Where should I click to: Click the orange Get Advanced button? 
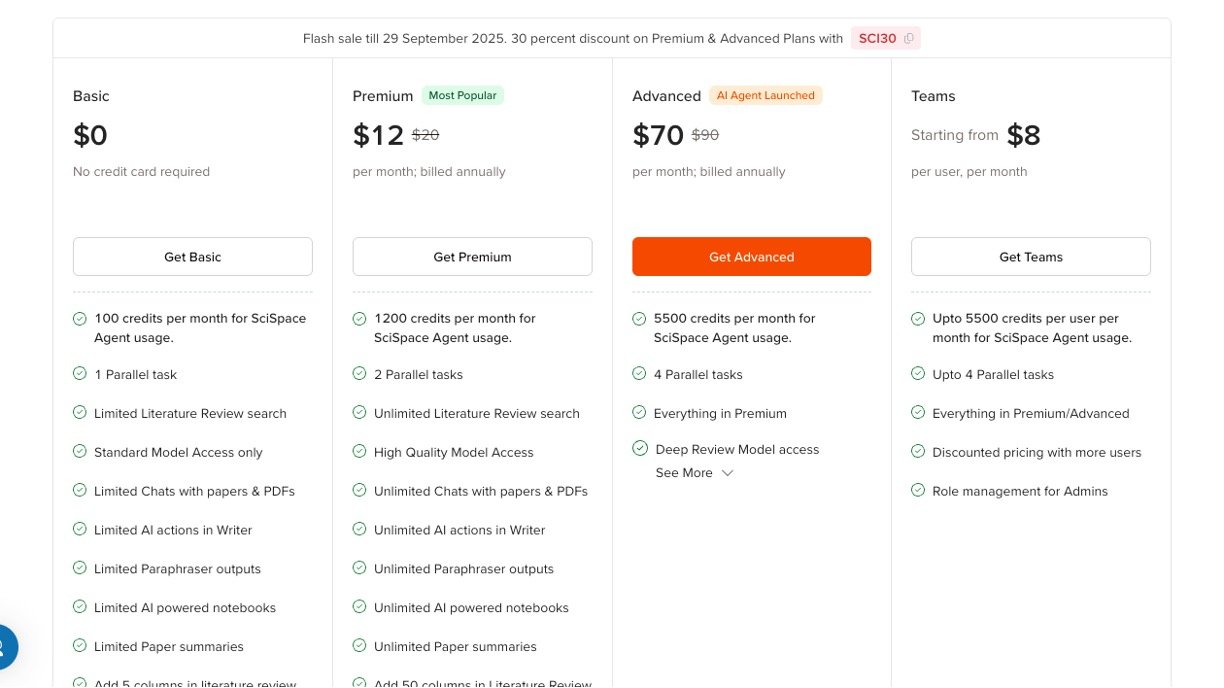(751, 257)
